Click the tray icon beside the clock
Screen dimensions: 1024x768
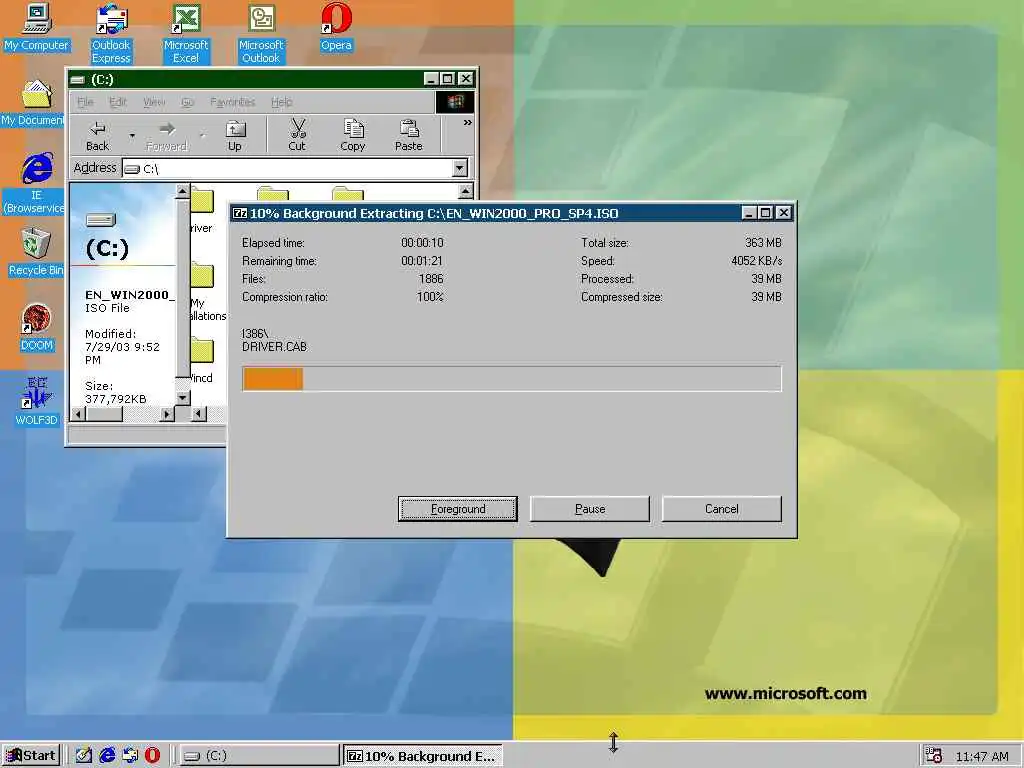(x=934, y=756)
